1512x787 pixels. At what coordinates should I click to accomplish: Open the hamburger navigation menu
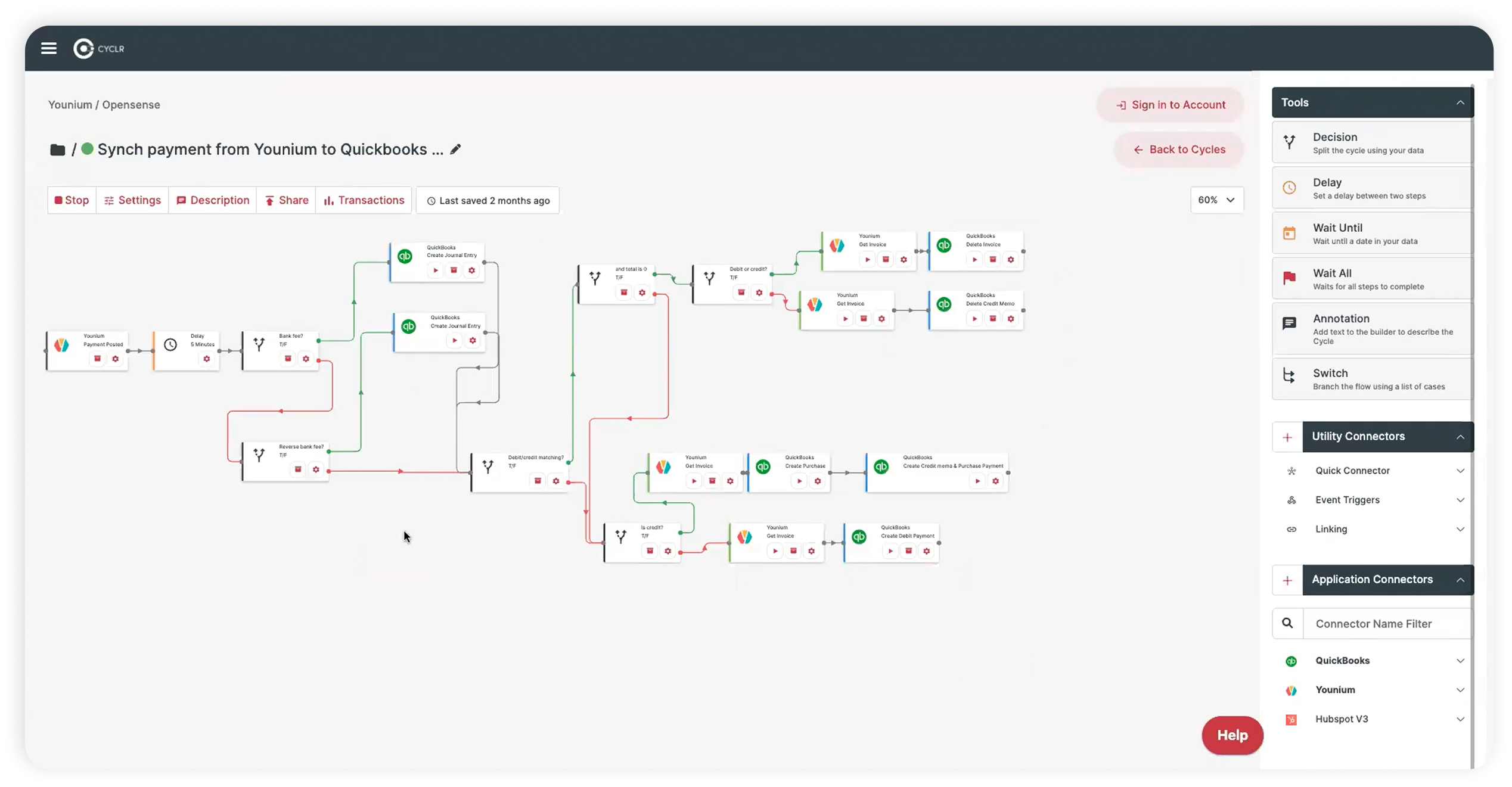[x=49, y=48]
